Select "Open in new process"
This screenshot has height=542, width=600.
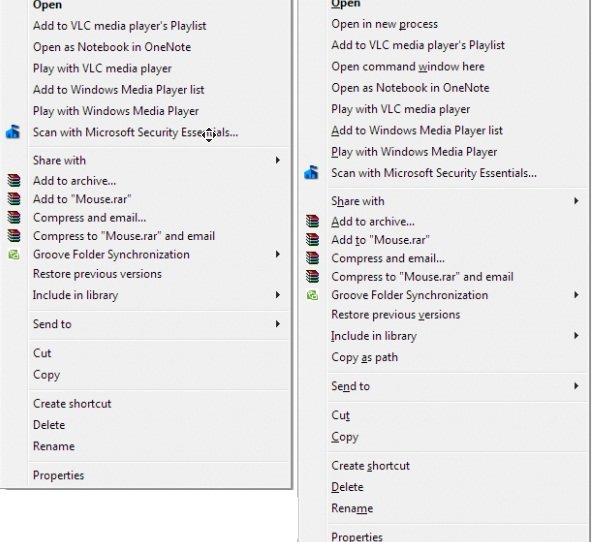(x=384, y=24)
